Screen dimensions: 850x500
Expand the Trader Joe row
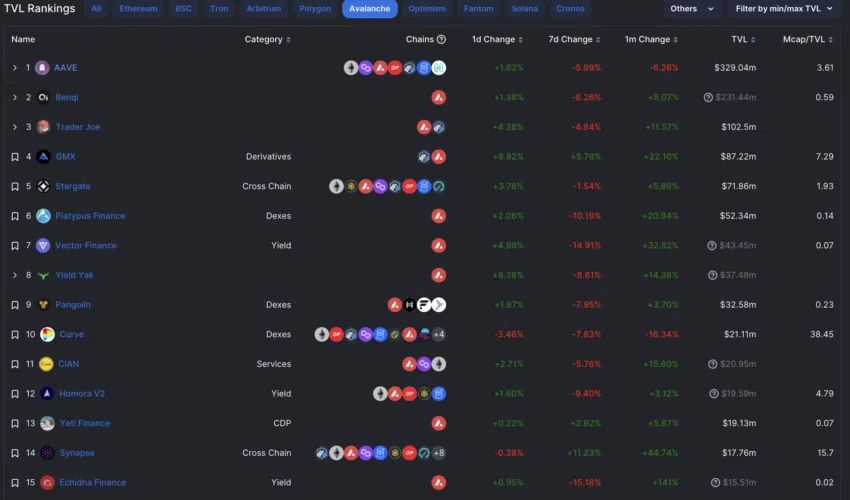click(x=15, y=127)
